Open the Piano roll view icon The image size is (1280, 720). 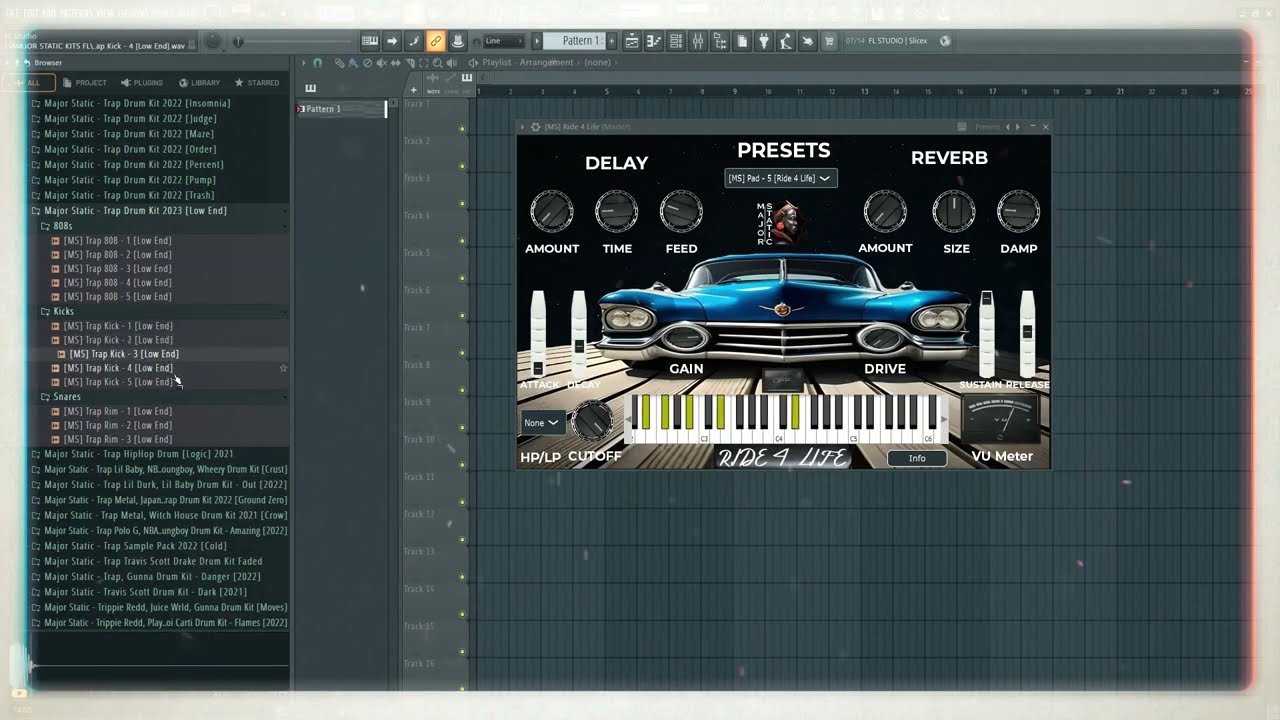[x=654, y=41]
